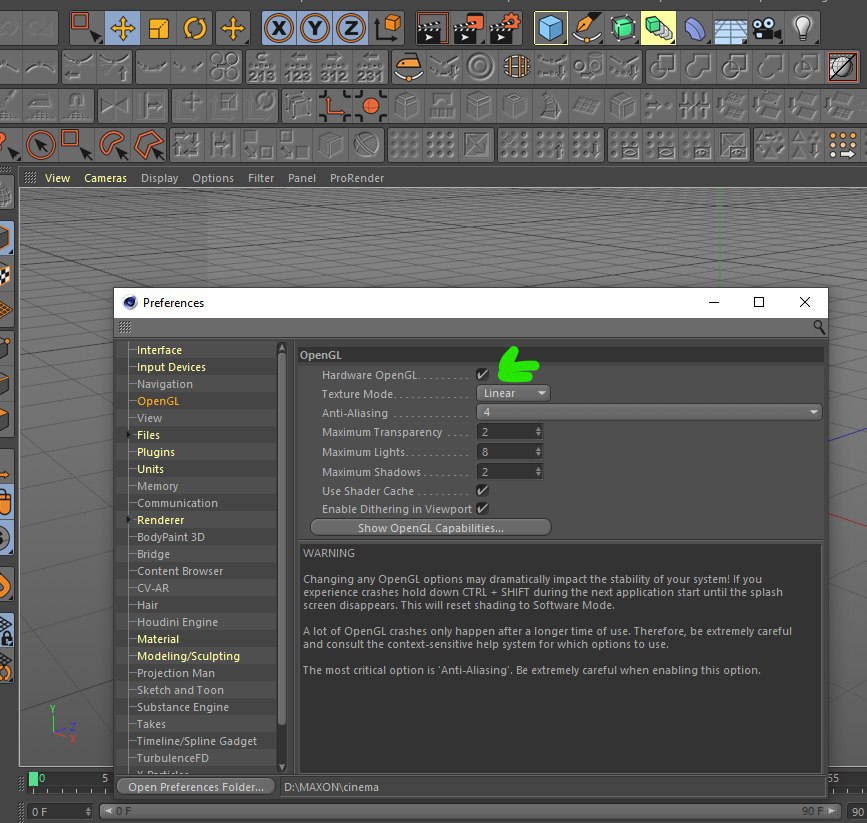The height and width of the screenshot is (823, 867).
Task: Toggle the X axis lock
Action: 279,27
